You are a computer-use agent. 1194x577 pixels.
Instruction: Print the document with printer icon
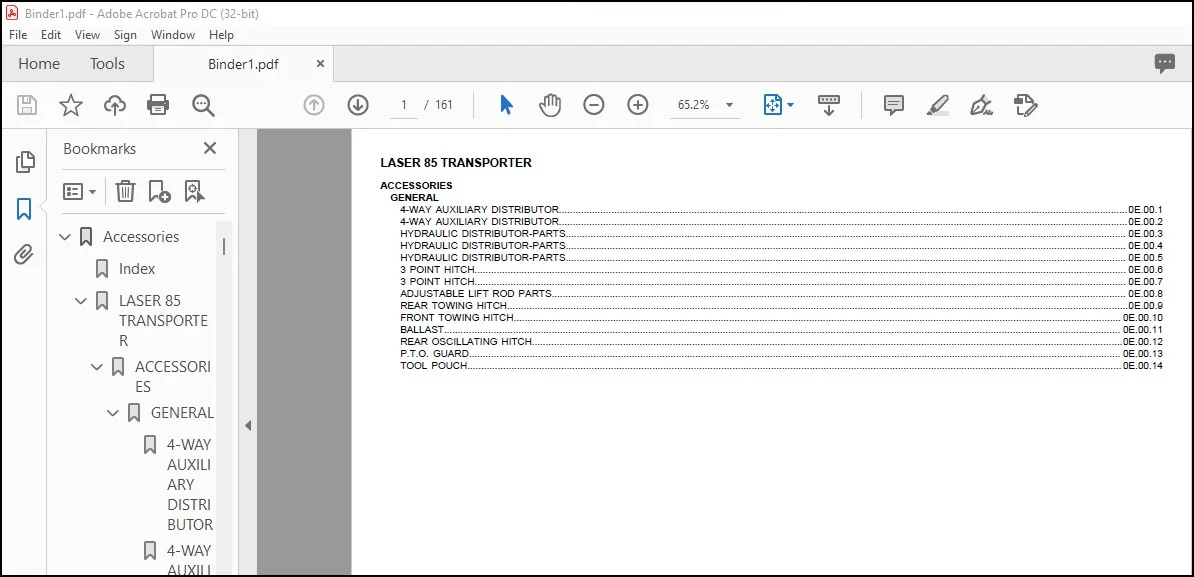[158, 105]
